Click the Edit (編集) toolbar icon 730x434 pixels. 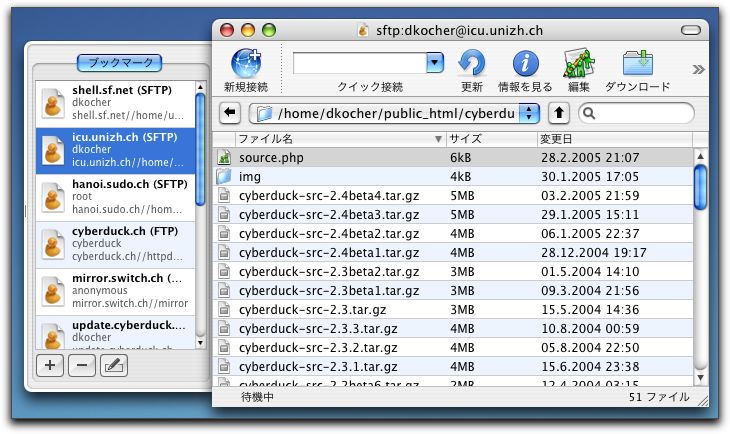(x=579, y=62)
